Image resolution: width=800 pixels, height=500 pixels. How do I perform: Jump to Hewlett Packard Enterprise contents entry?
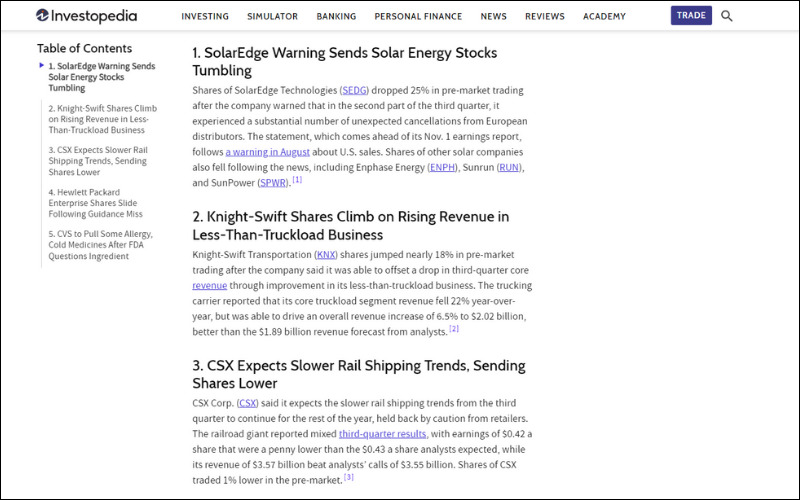click(95, 203)
